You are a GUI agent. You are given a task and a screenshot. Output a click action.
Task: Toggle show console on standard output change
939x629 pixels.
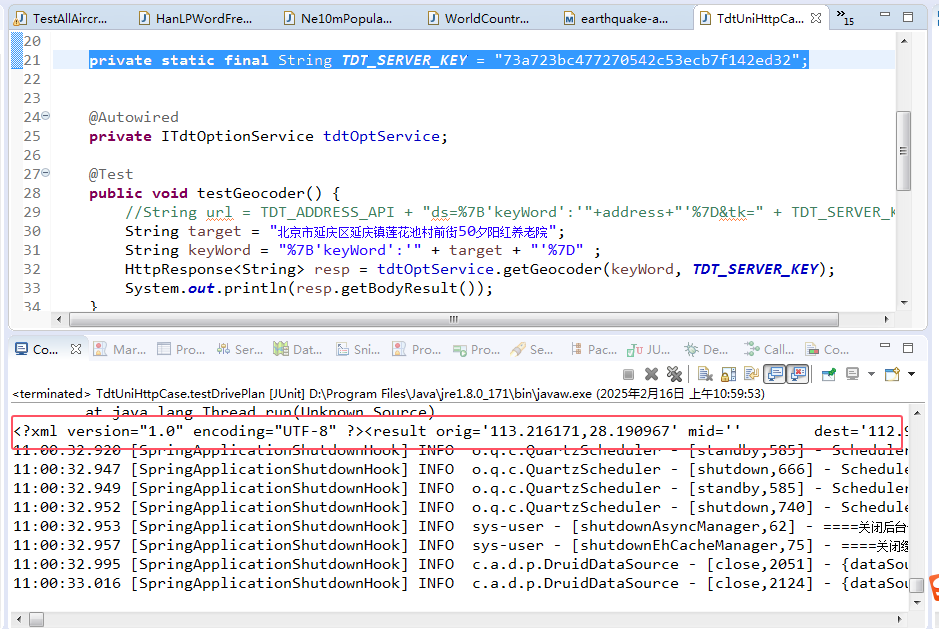coord(774,374)
